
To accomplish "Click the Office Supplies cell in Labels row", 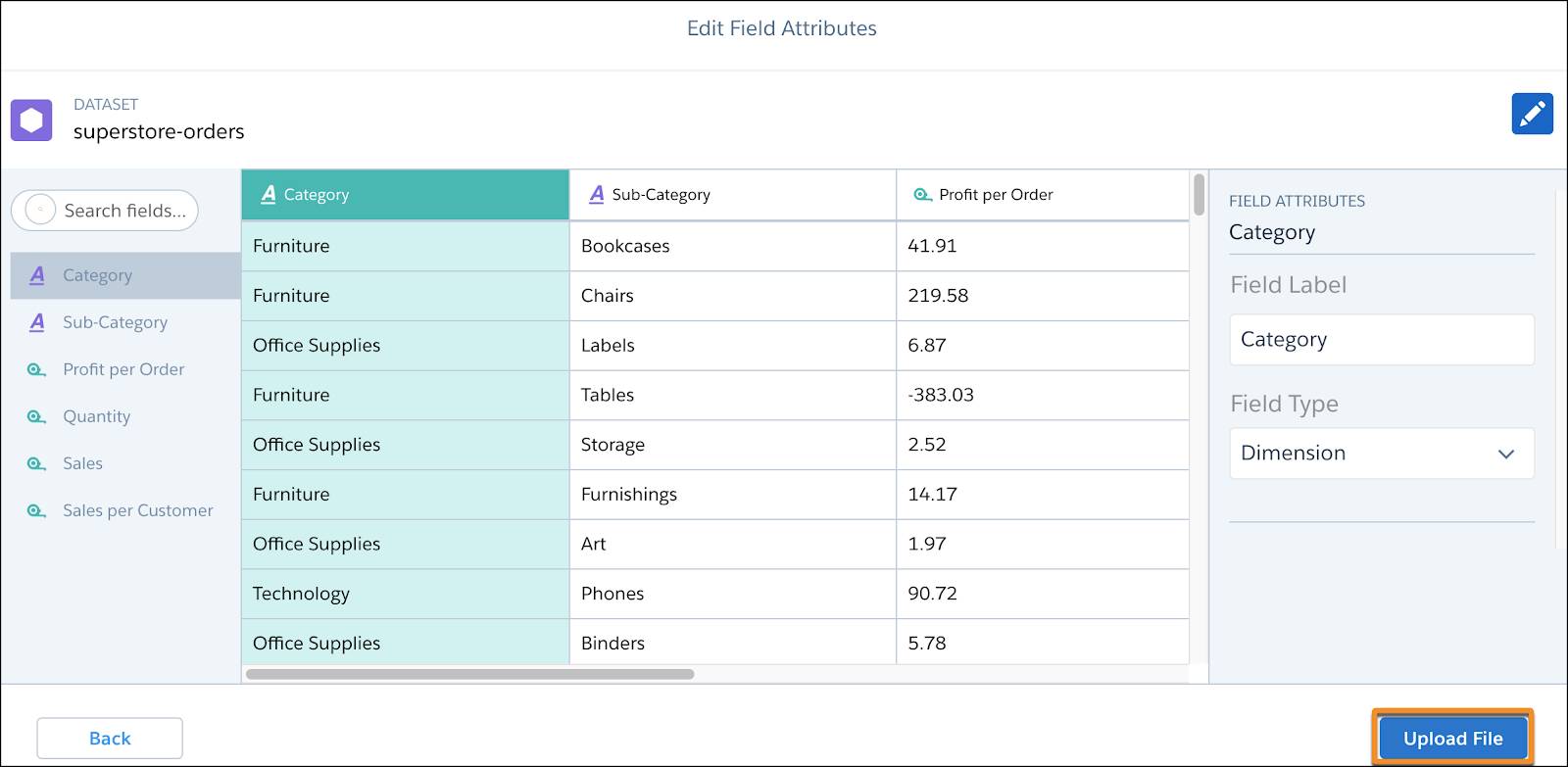I will click(x=405, y=346).
